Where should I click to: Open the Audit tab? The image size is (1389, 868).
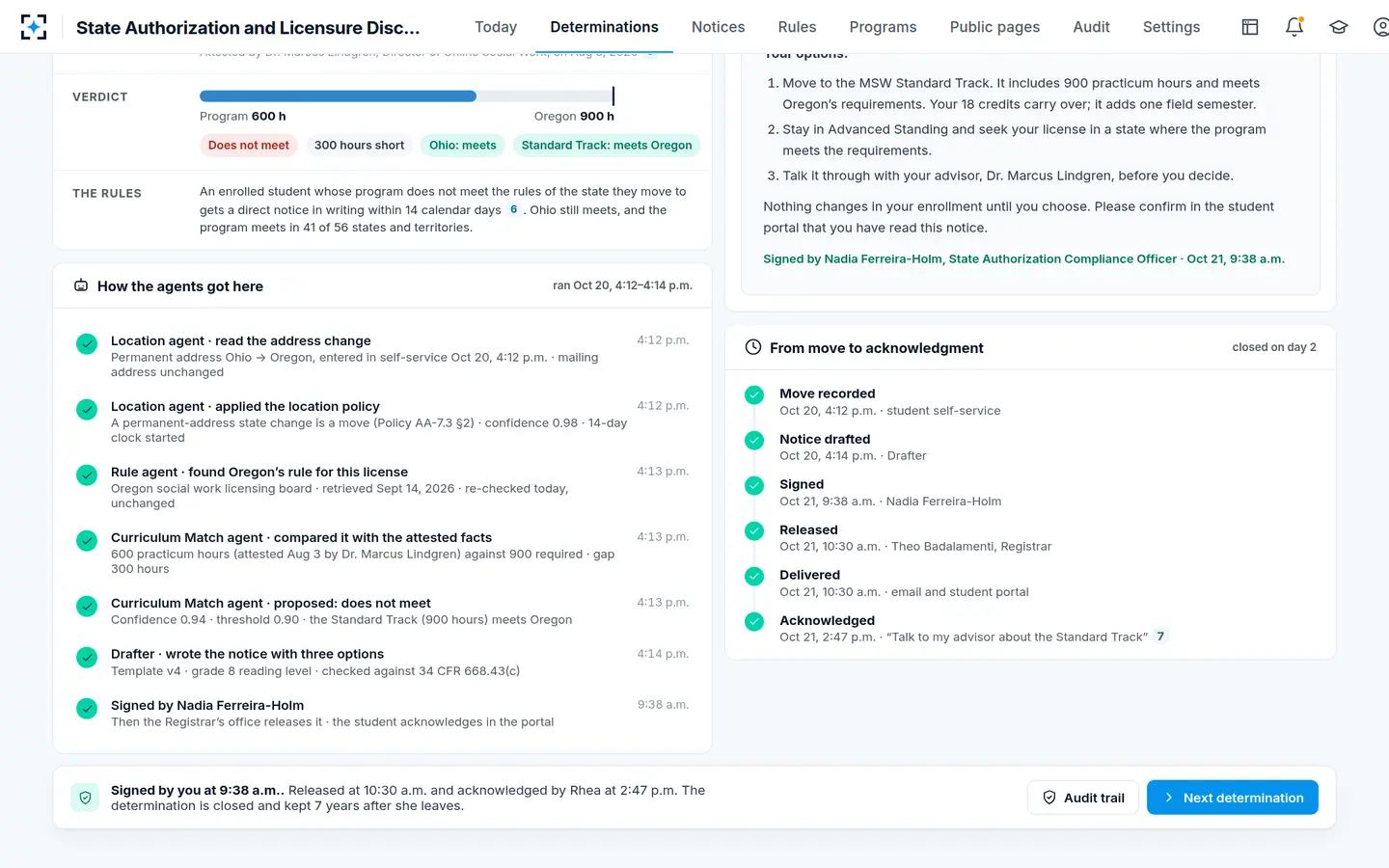pyautogui.click(x=1091, y=27)
